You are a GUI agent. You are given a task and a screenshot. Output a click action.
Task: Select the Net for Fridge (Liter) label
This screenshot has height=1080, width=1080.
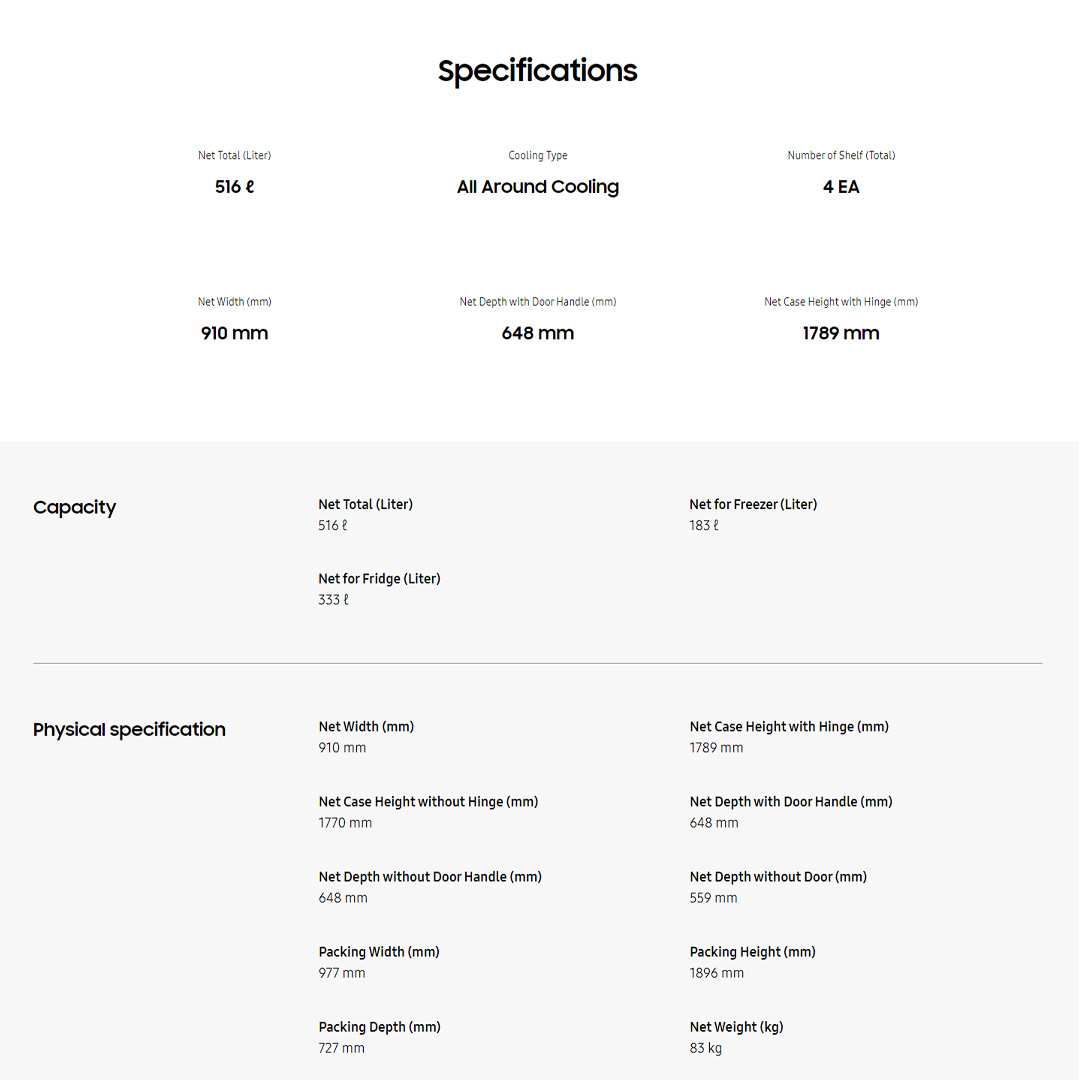pos(379,579)
